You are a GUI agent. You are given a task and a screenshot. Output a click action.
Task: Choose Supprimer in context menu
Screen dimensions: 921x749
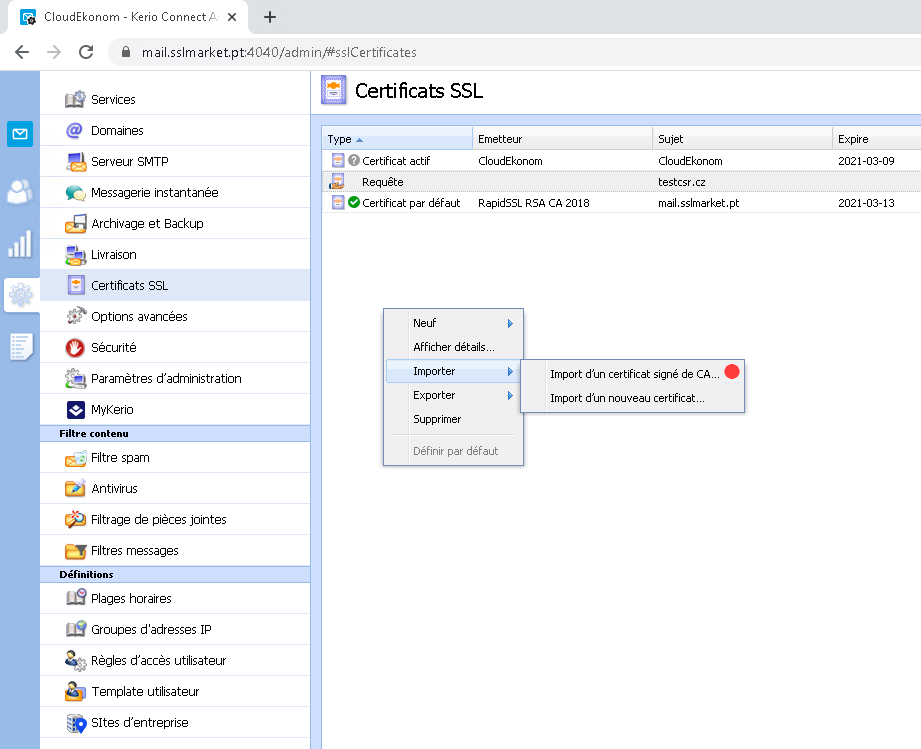453,419
